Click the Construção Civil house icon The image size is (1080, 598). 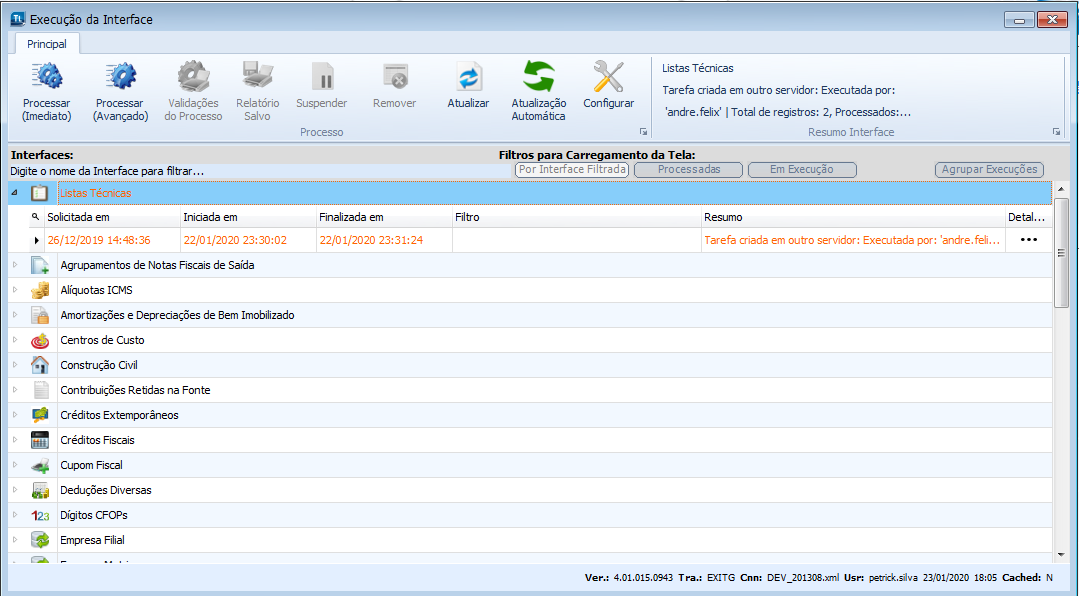point(40,366)
